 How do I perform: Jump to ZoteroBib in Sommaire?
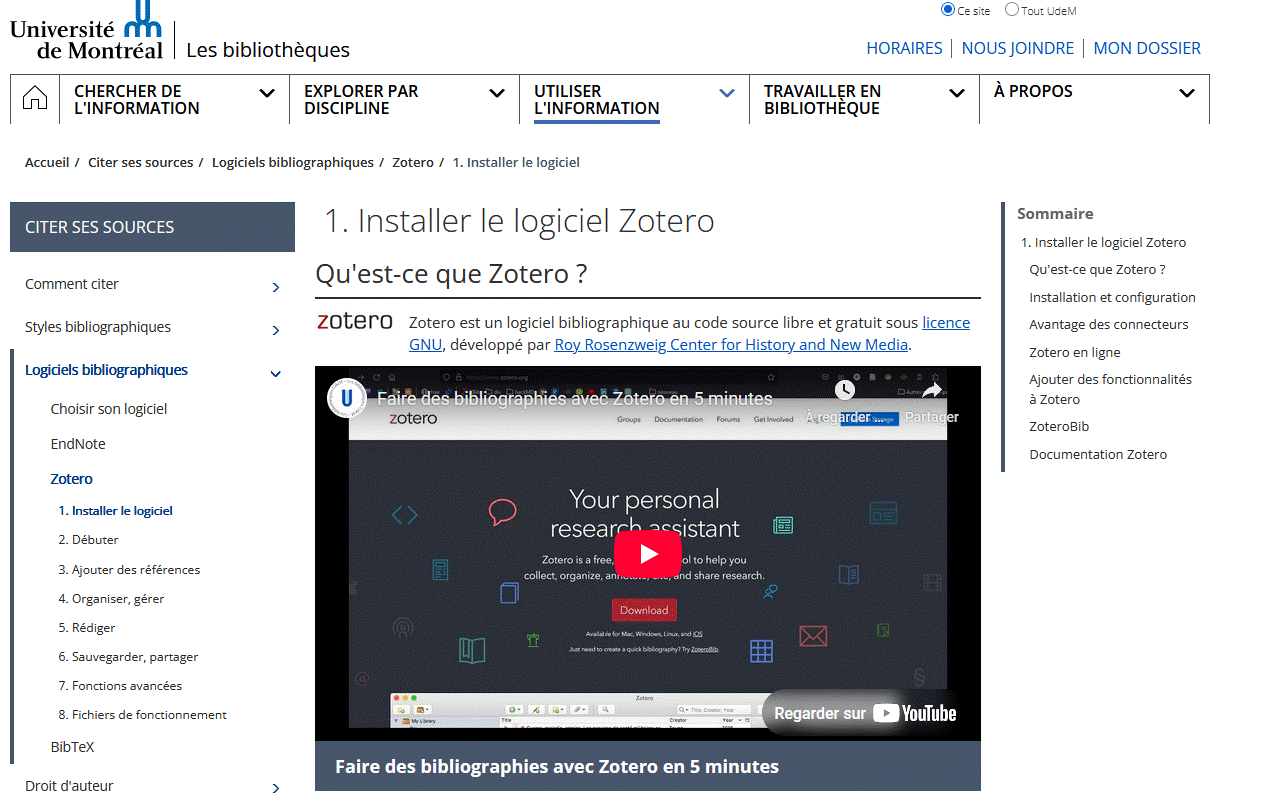(x=1059, y=427)
